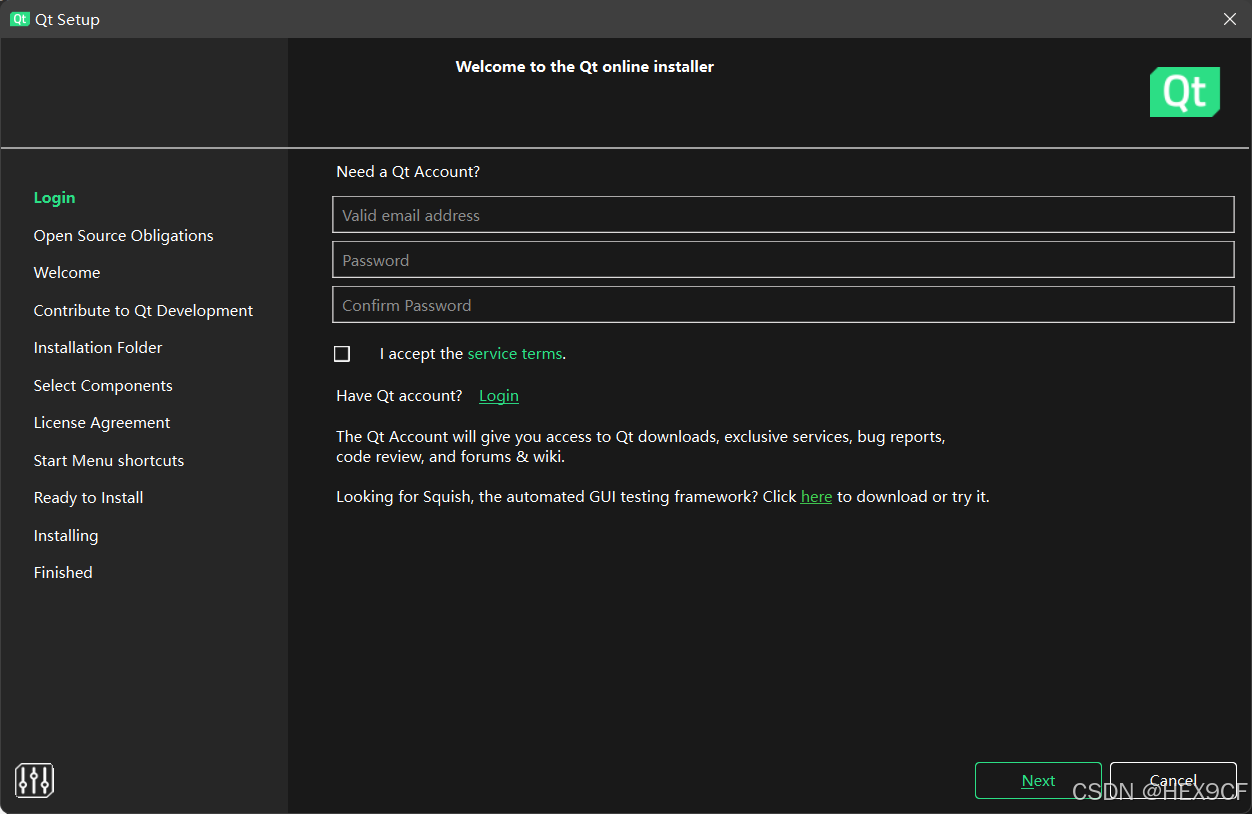The width and height of the screenshot is (1252, 814).
Task: Click the green Qt logo in header
Action: [1185, 92]
